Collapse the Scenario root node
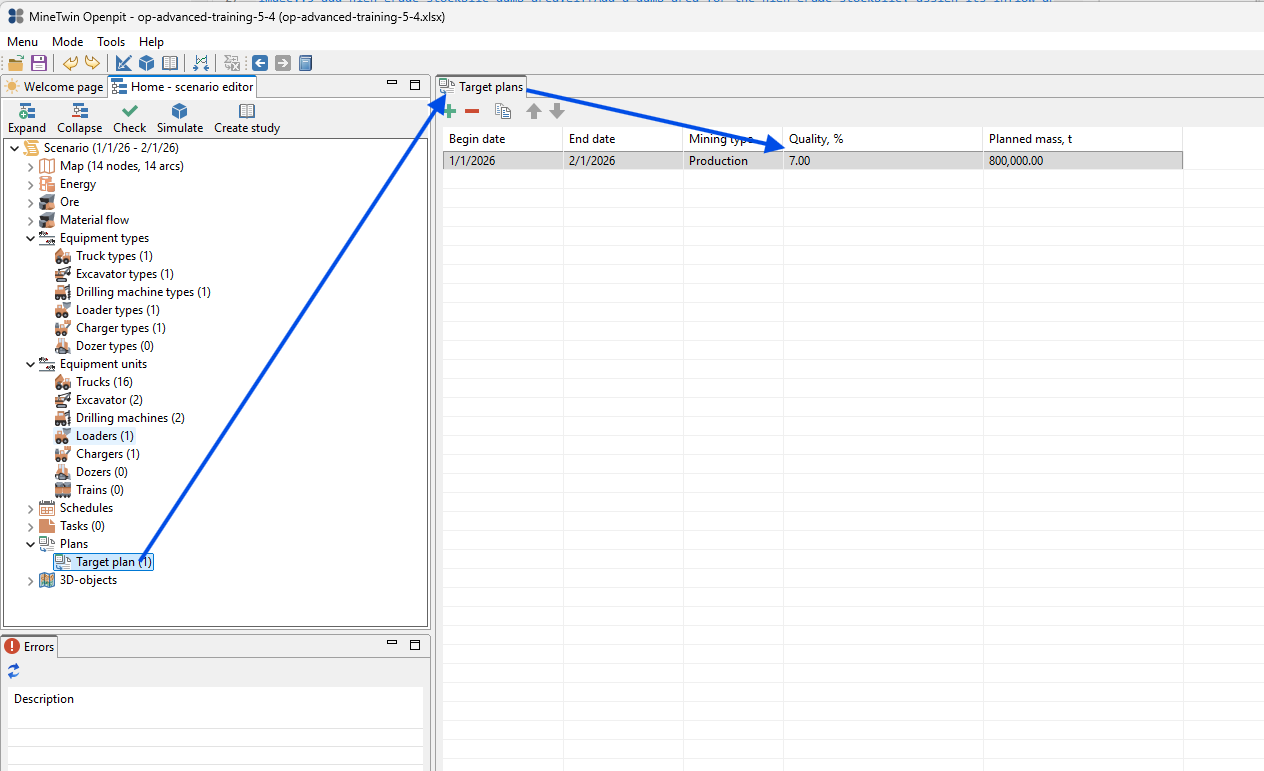1264x771 pixels. point(13,148)
